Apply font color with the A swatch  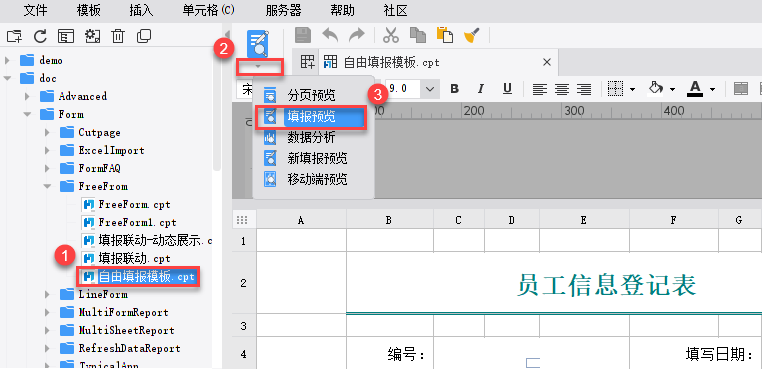(695, 89)
